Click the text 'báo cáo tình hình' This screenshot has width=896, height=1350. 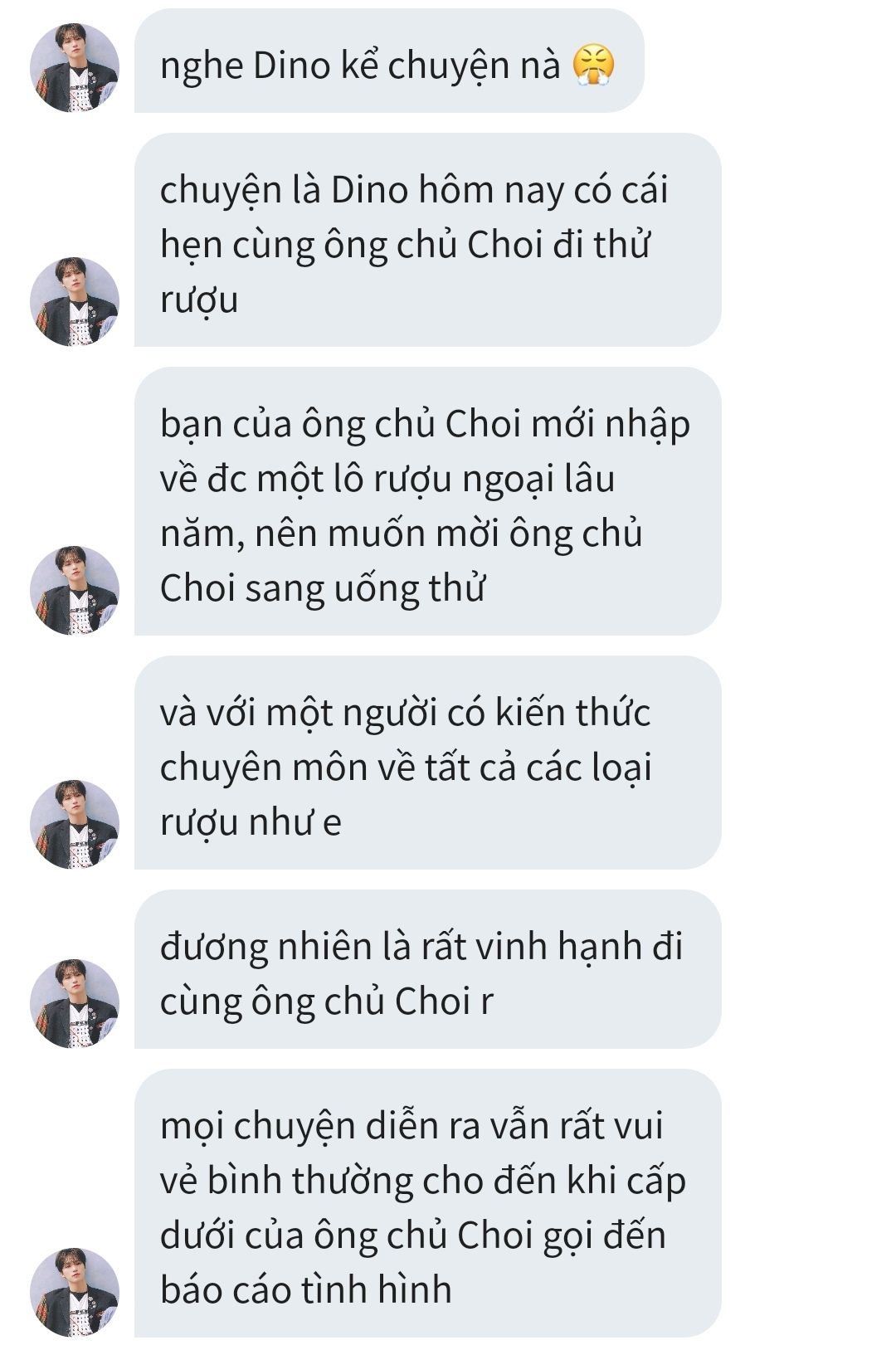[306, 1290]
